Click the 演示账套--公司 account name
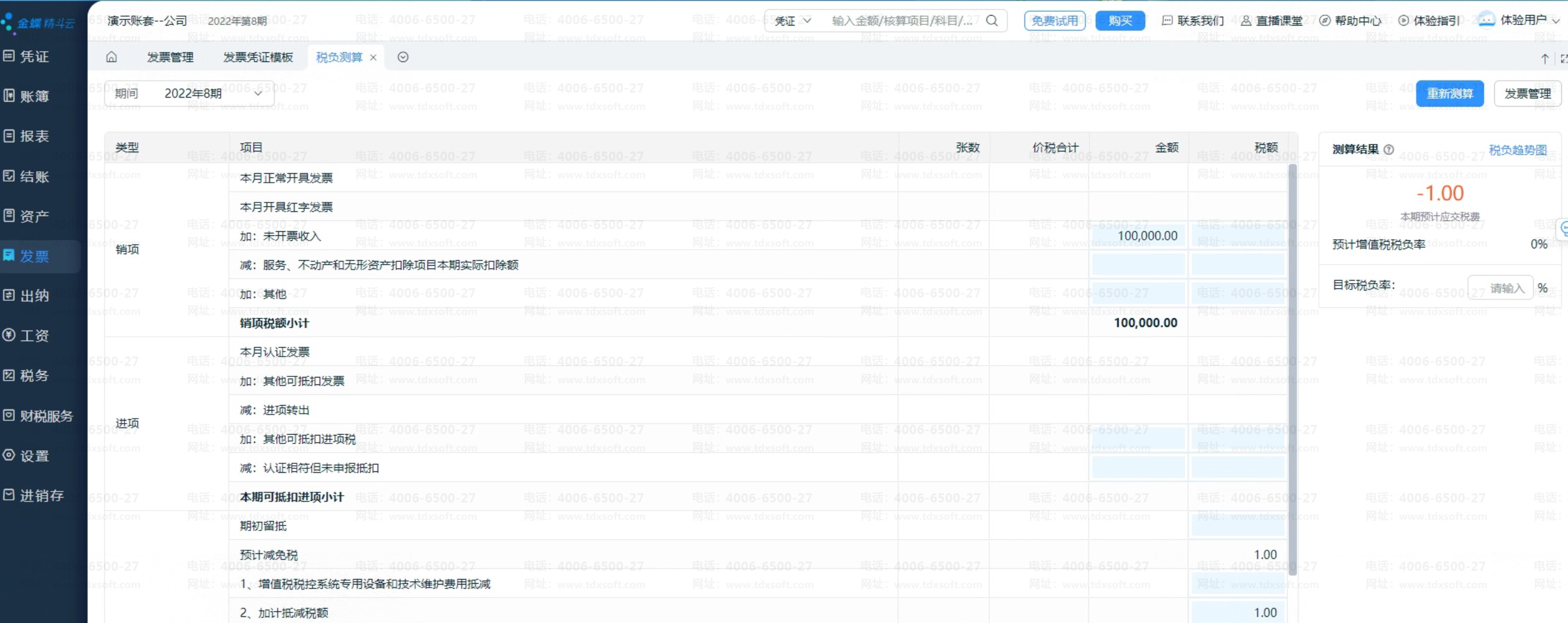Screen dimensions: 1568x623 point(147,21)
